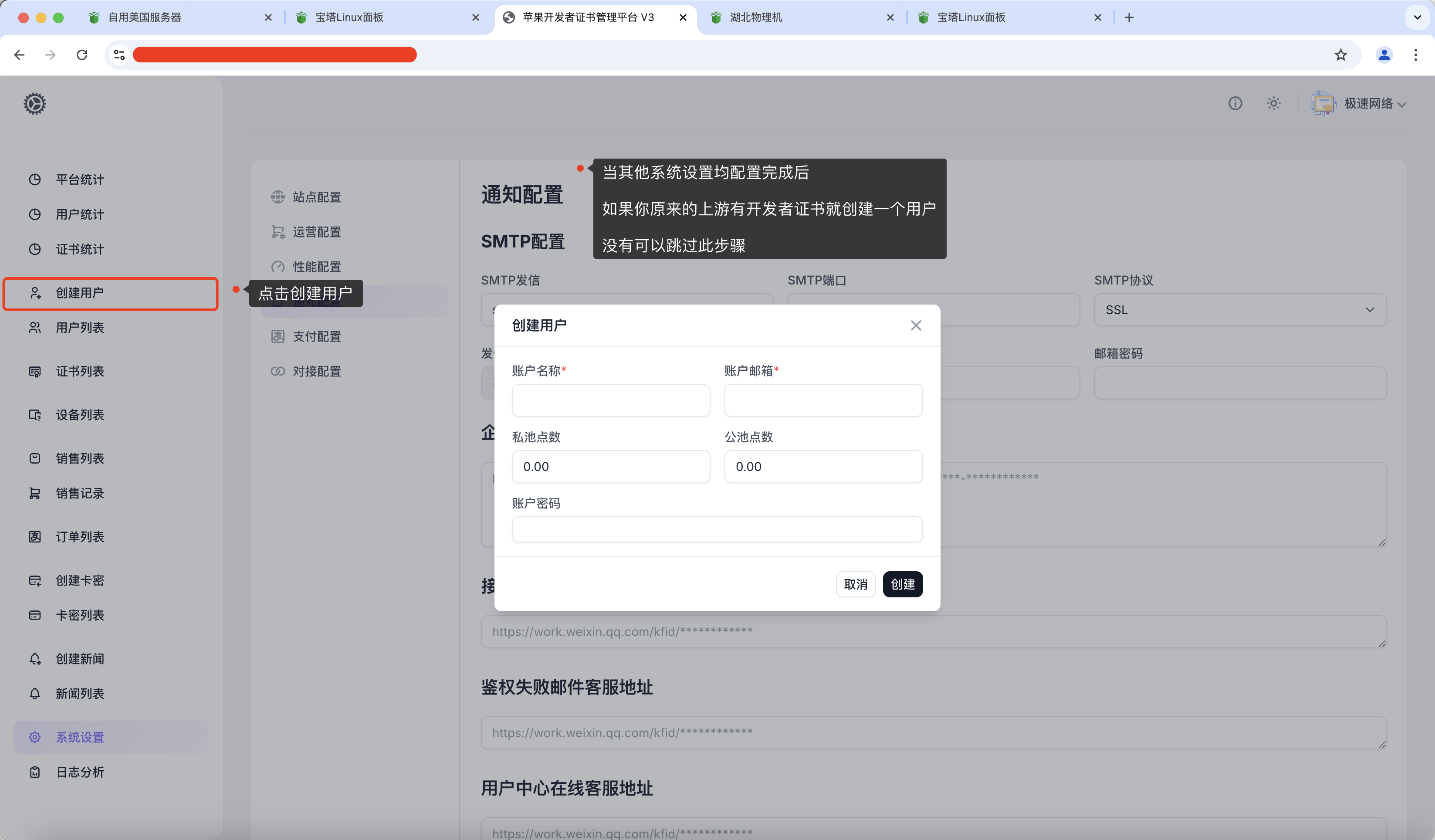Close the 湖北物理机 tab
This screenshot has width=1435, height=840.
click(x=890, y=17)
